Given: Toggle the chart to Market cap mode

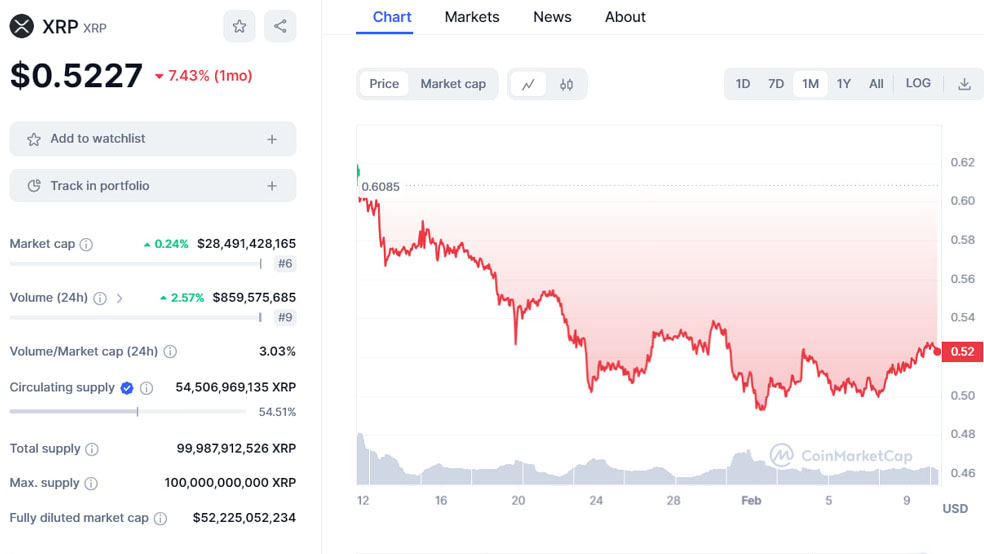Looking at the screenshot, I should 453,84.
